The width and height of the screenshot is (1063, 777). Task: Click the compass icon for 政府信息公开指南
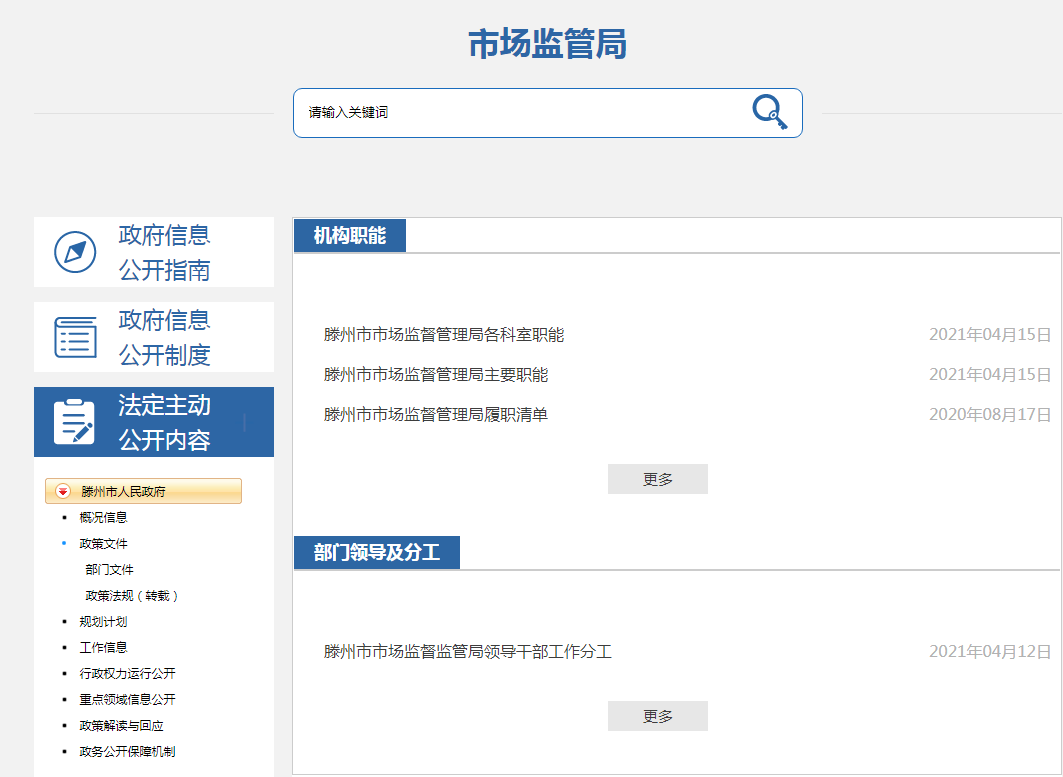pyautogui.click(x=75, y=252)
